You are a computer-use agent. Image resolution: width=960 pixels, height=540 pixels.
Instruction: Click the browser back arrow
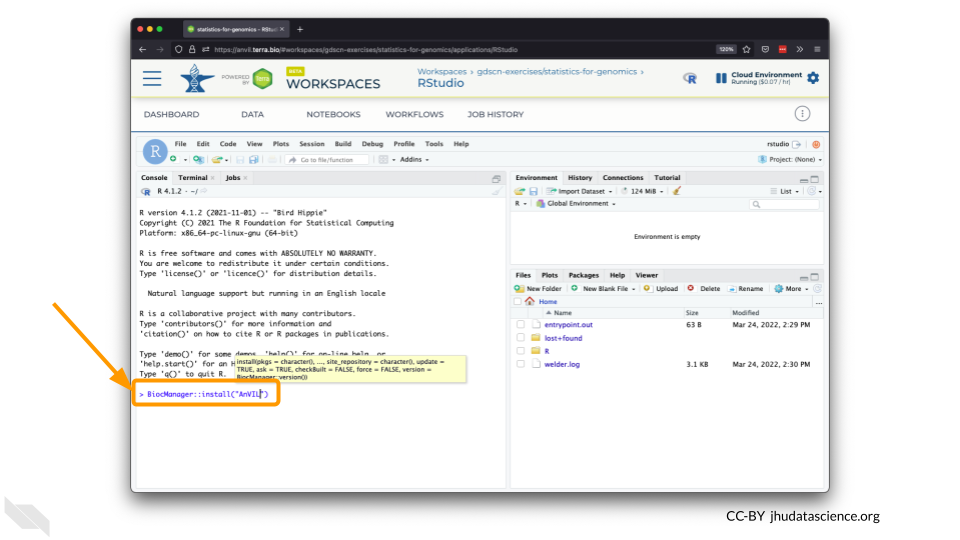[143, 50]
